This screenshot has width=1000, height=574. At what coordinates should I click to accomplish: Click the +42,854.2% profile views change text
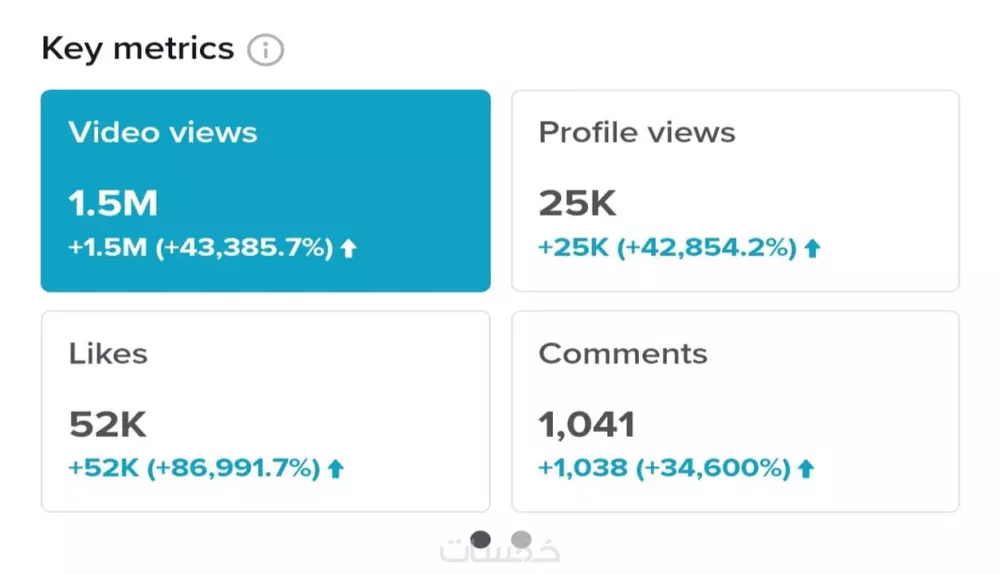tap(707, 249)
